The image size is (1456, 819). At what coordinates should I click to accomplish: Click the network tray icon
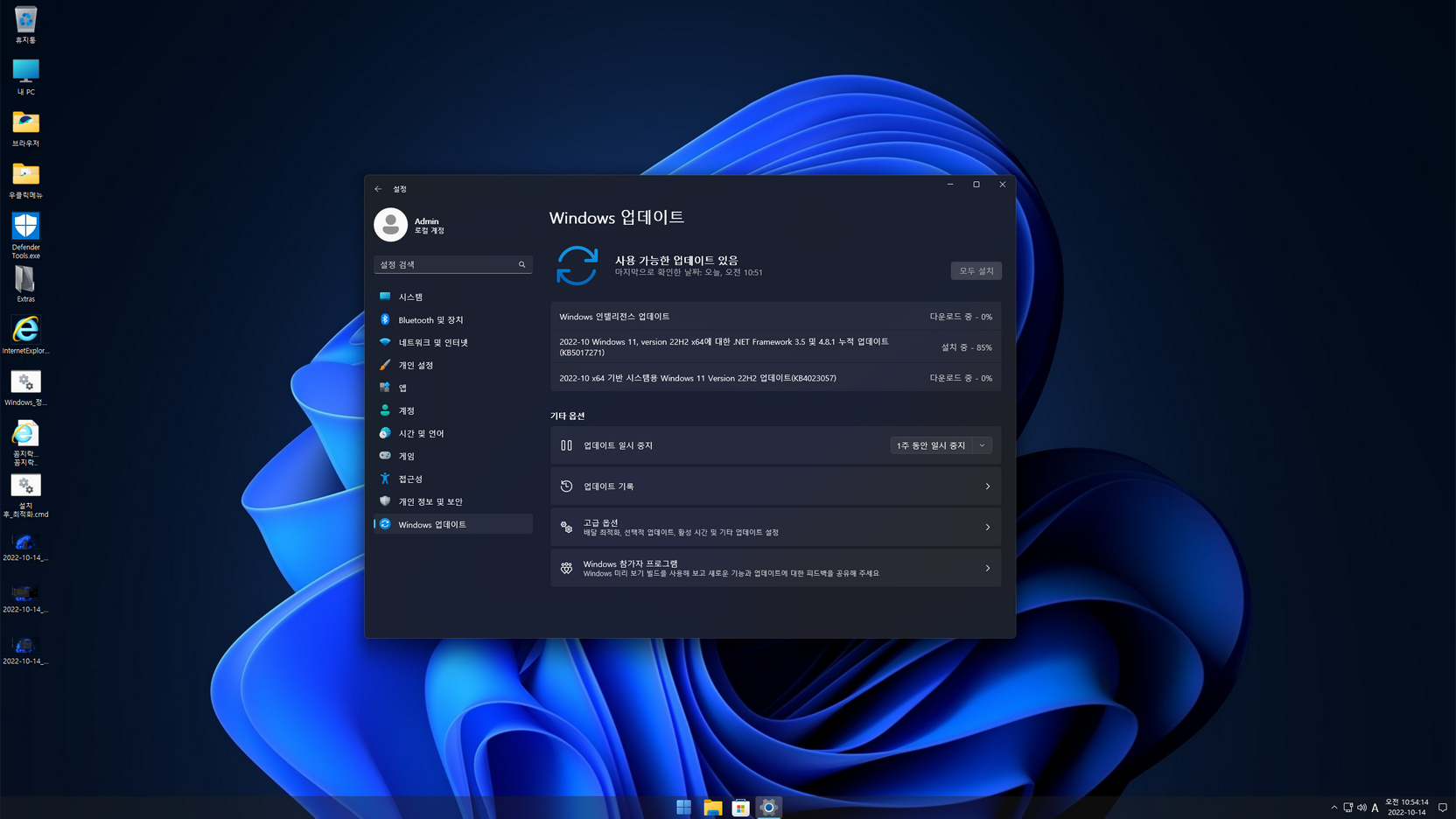click(x=1348, y=808)
